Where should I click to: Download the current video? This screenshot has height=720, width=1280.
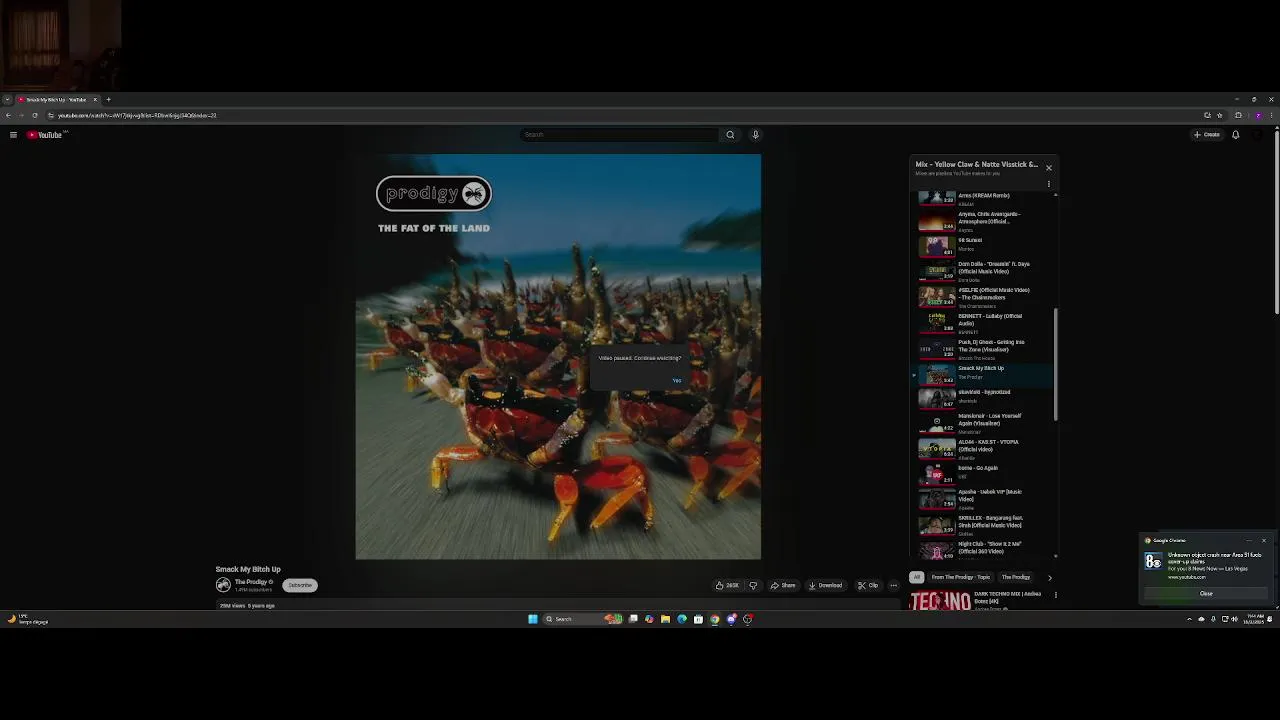click(x=826, y=586)
